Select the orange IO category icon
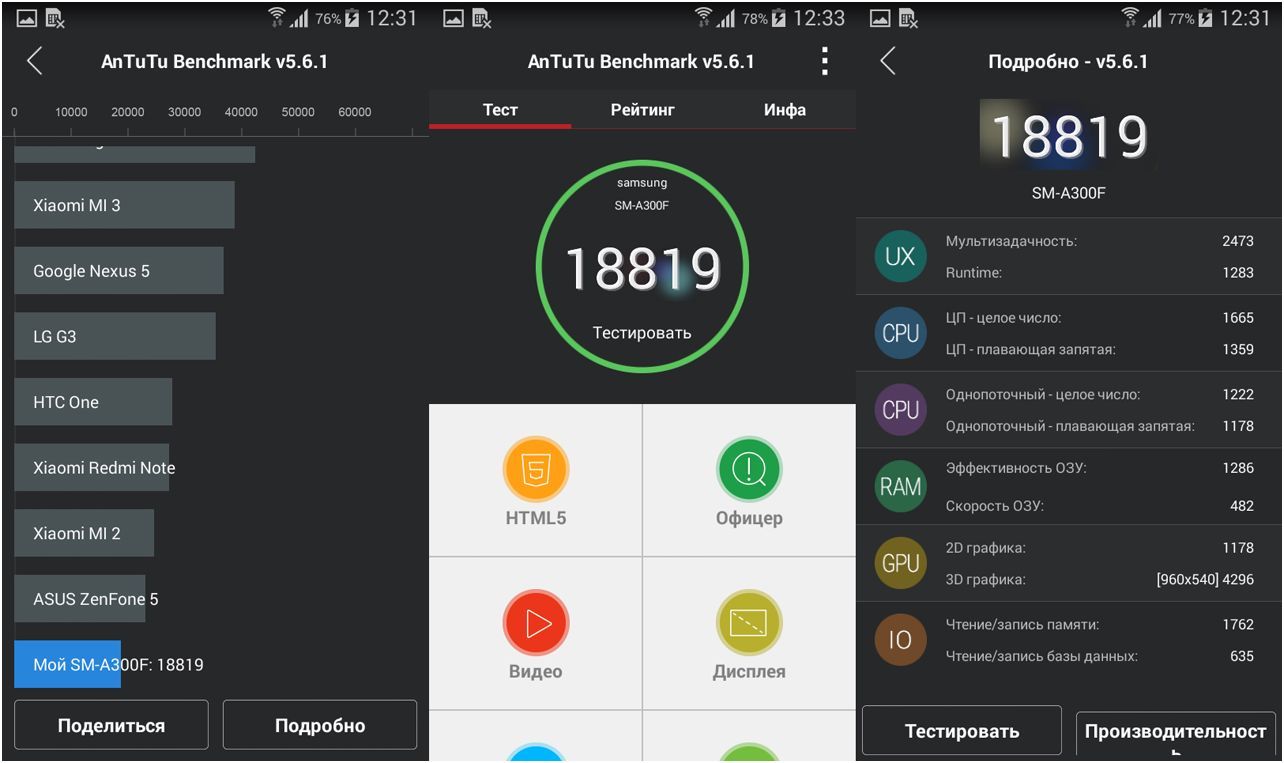Image resolution: width=1284 pixels, height=763 pixels. [900, 640]
